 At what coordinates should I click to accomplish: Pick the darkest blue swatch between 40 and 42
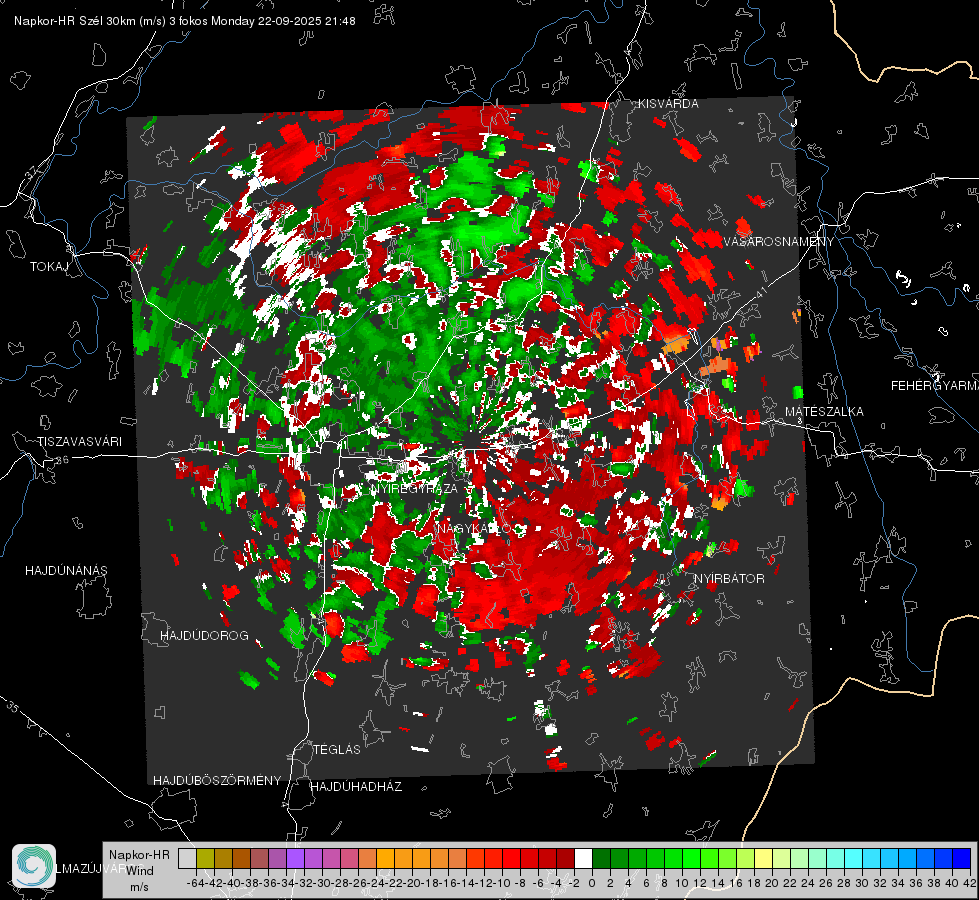[962, 859]
